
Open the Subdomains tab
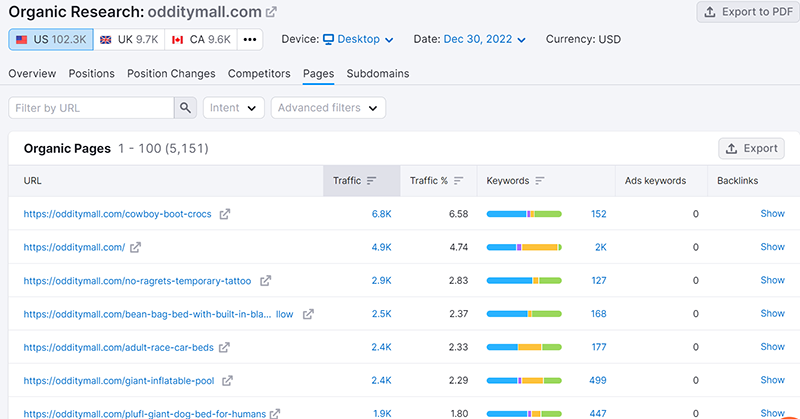378,73
